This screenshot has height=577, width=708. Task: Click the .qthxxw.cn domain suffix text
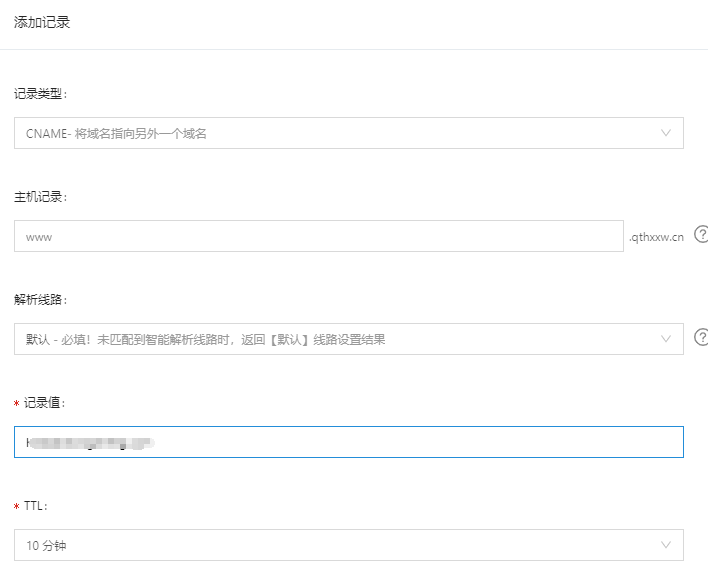pos(656,237)
